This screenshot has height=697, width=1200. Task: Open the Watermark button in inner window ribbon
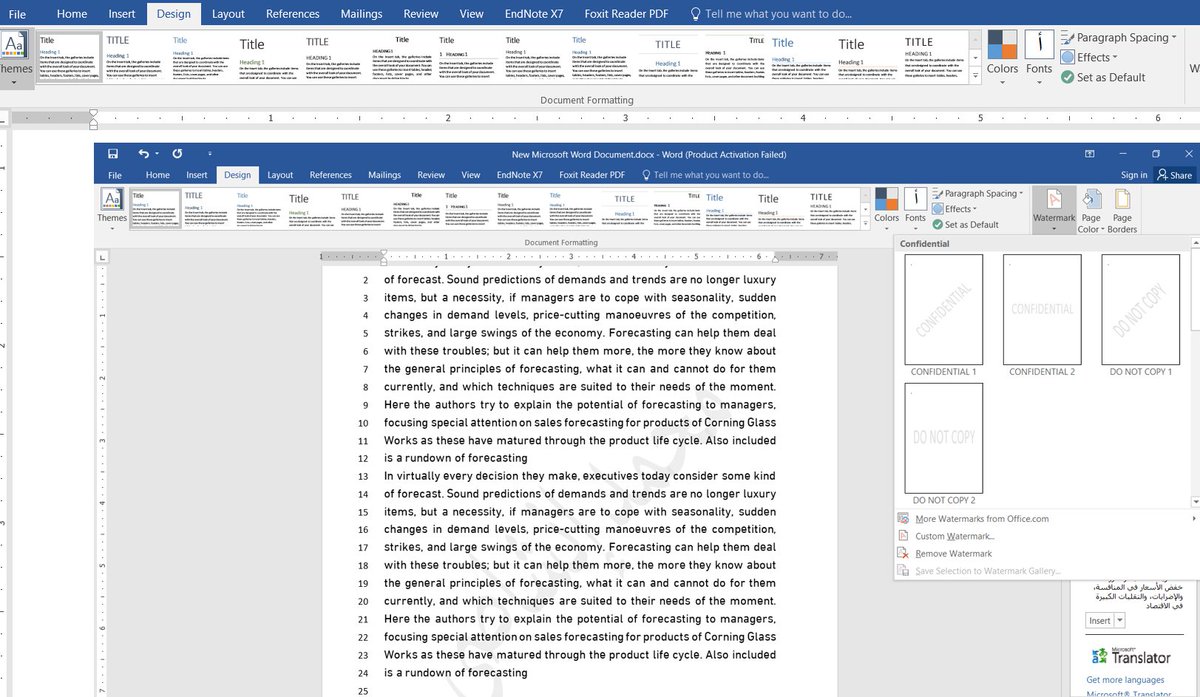1054,209
